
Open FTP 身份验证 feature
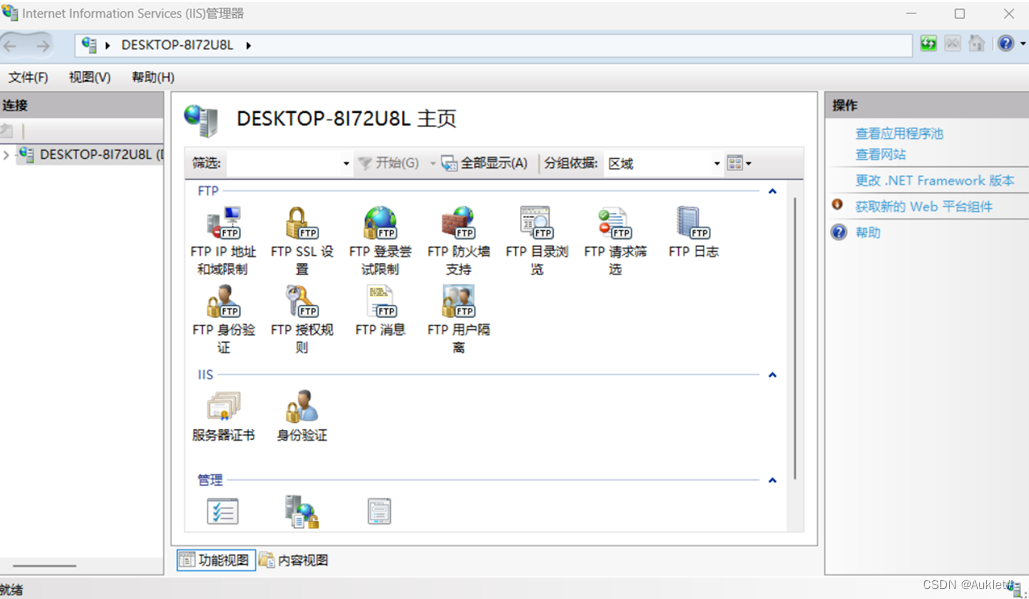223,320
